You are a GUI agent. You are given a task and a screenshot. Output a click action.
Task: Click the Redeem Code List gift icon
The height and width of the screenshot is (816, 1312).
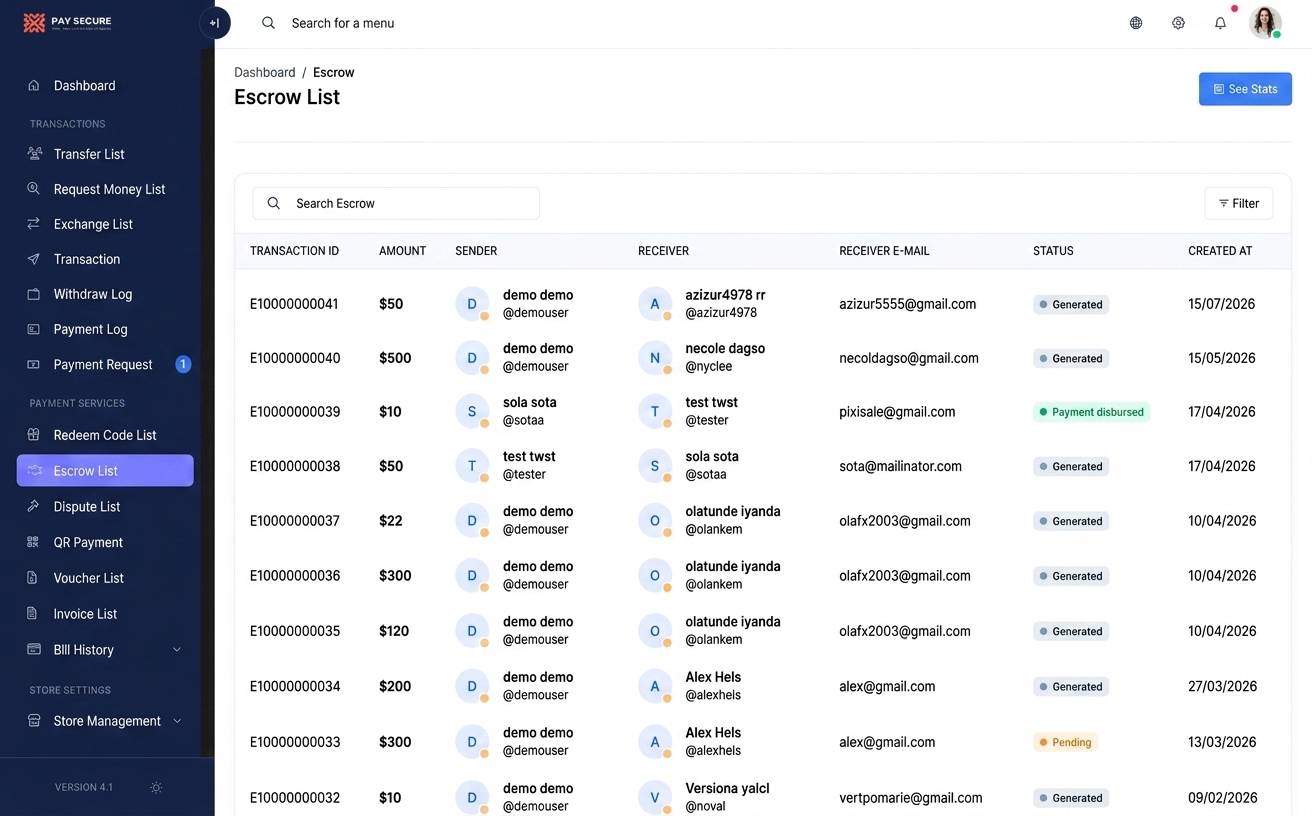pyautogui.click(x=34, y=435)
